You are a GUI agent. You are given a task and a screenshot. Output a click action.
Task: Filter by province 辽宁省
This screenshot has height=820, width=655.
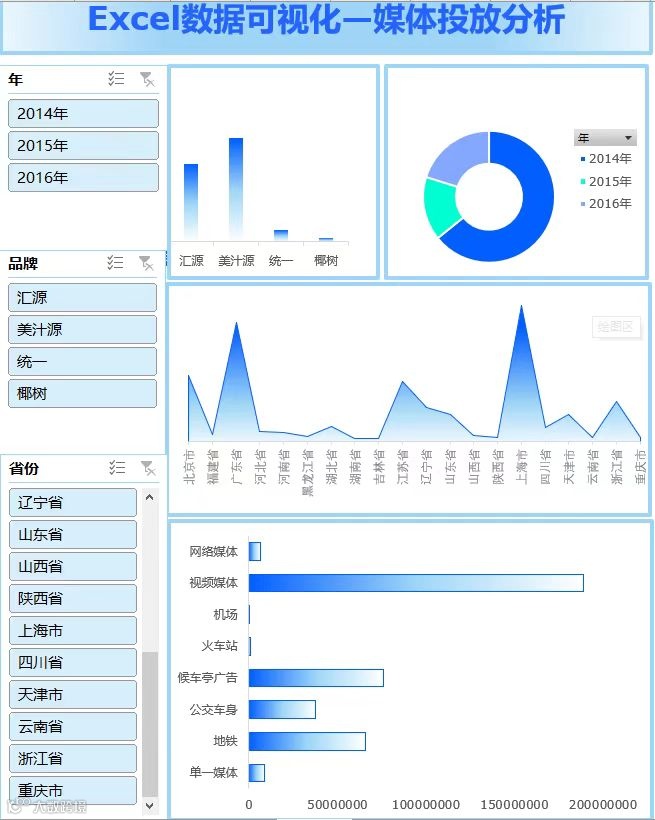pyautogui.click(x=73, y=503)
